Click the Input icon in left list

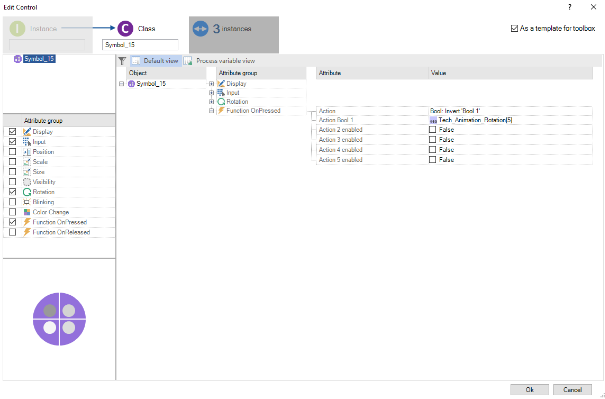pyautogui.click(x=27, y=142)
